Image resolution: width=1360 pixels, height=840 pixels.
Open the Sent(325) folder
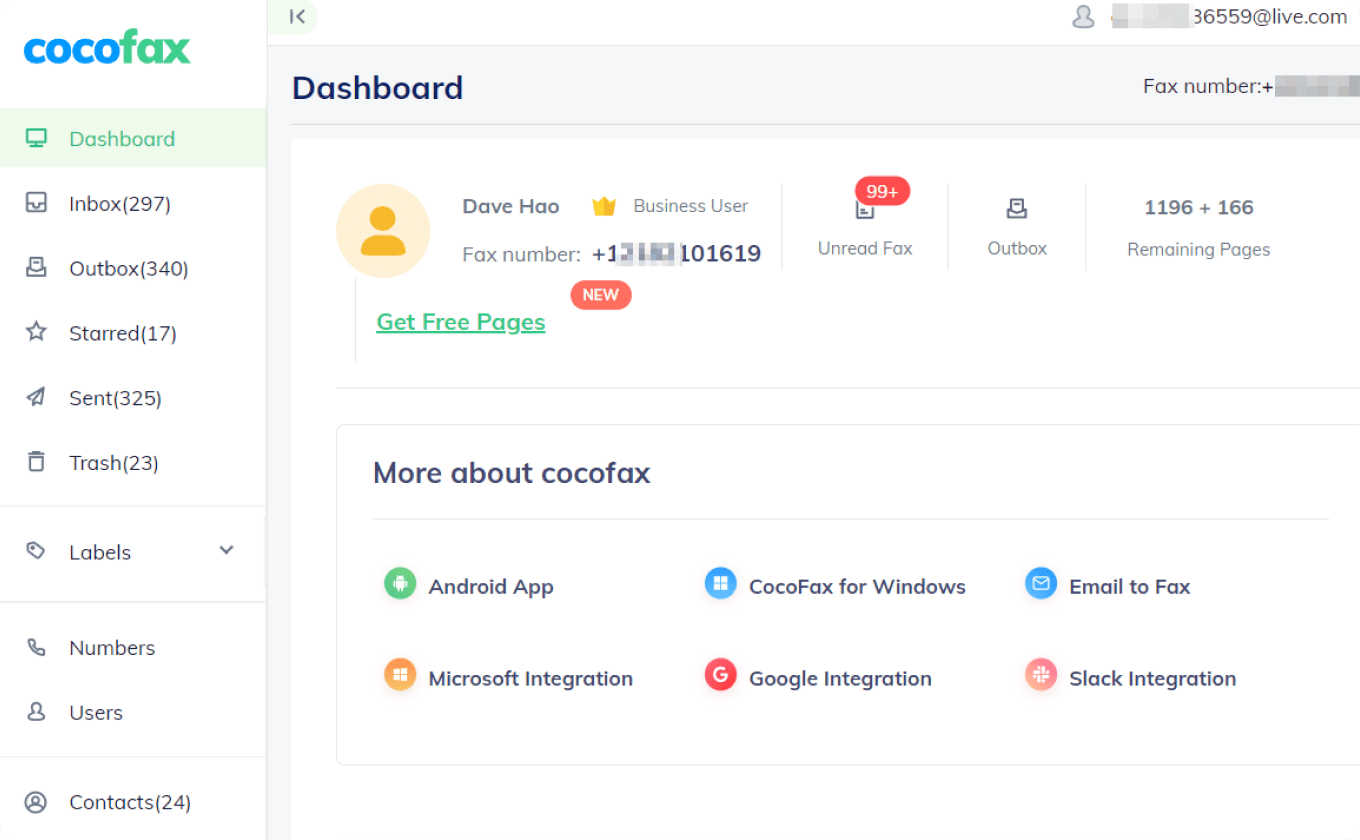(133, 398)
